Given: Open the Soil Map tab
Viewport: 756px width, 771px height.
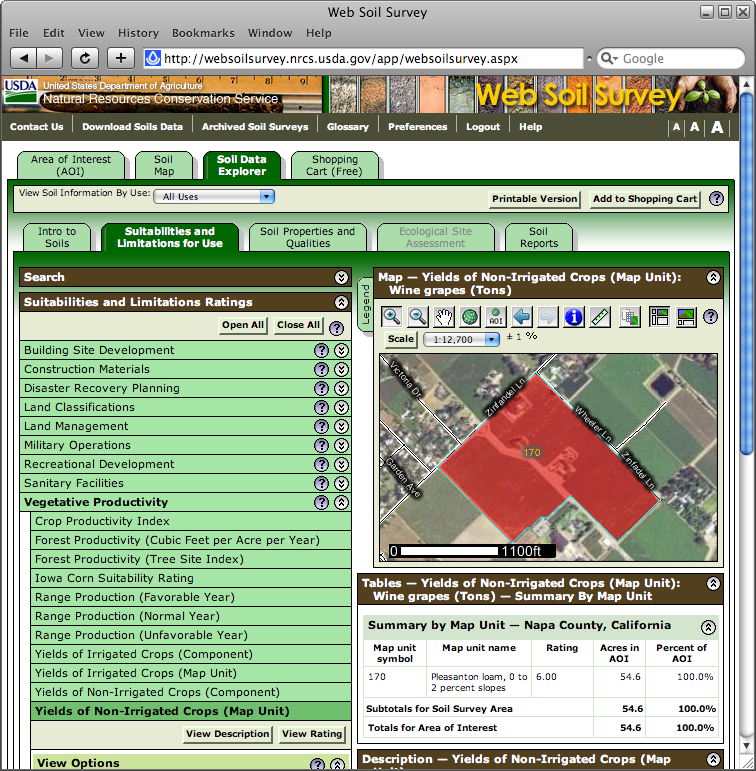Looking at the screenshot, I should [163, 165].
